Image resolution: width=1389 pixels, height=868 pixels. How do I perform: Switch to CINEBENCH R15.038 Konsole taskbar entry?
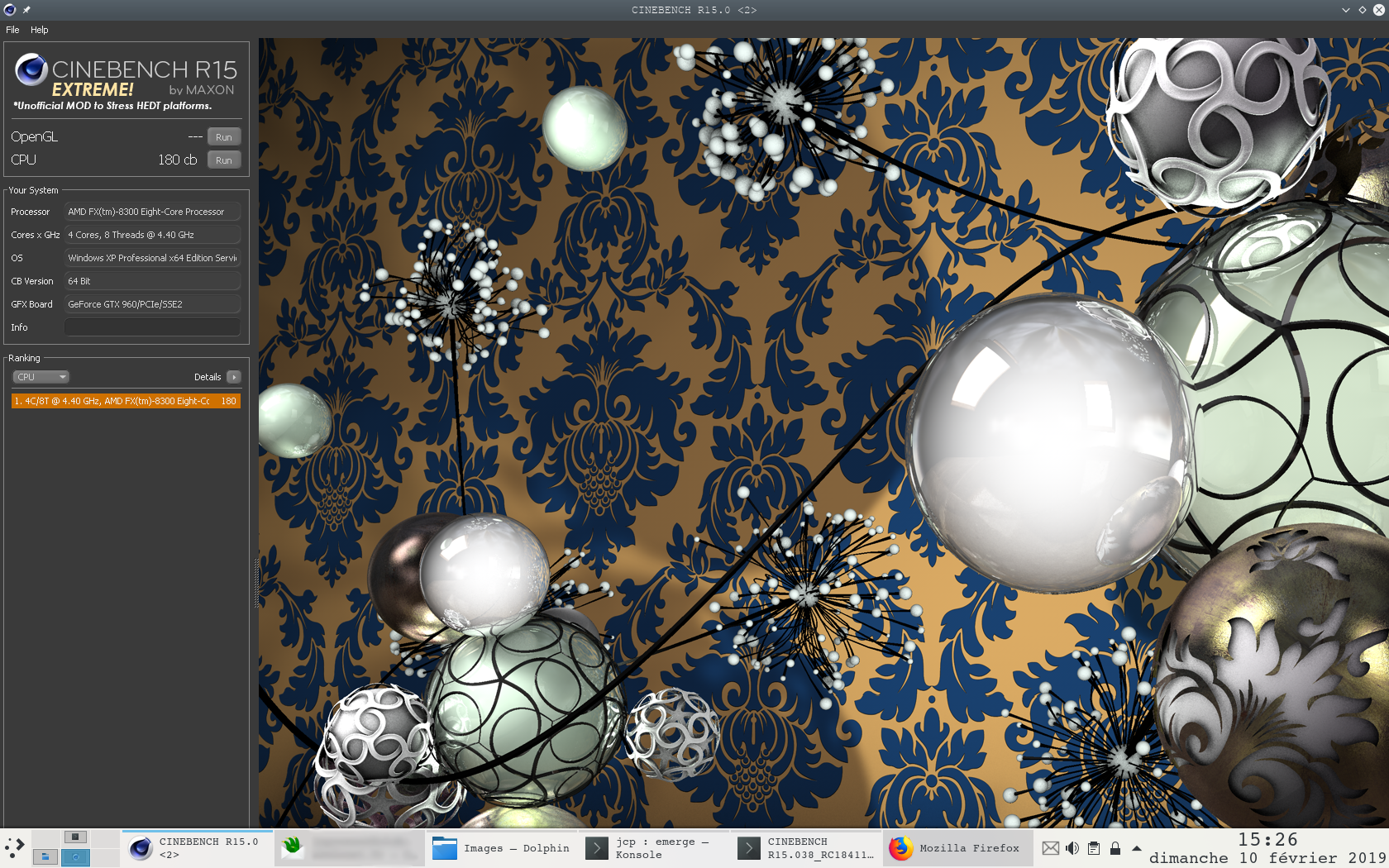coord(806,848)
